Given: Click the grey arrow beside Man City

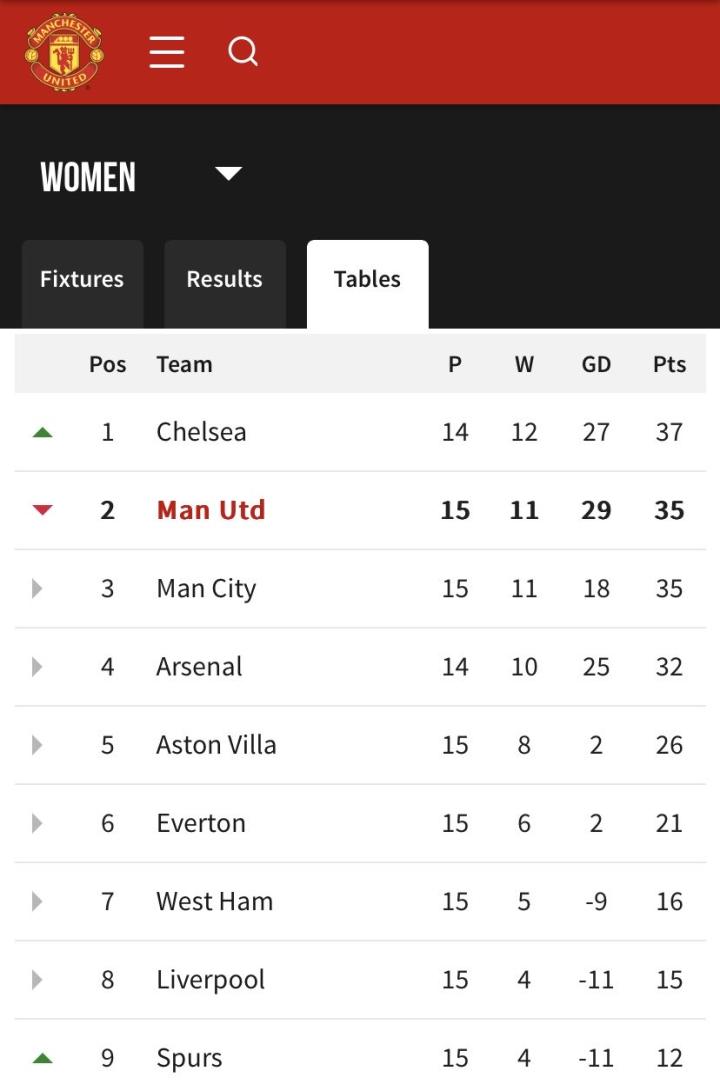Looking at the screenshot, I should [x=38, y=588].
